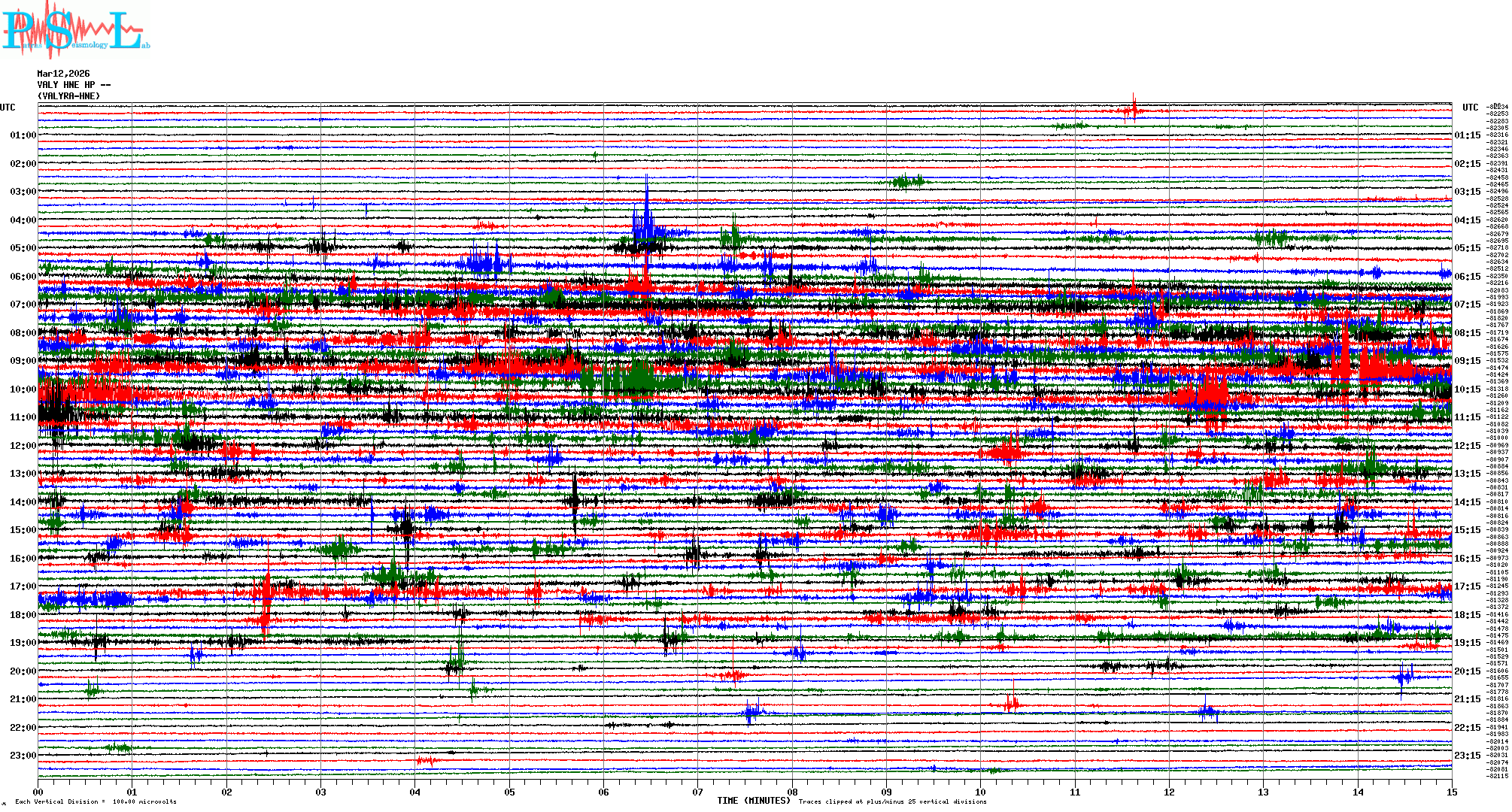Click the left UTC axis header

coord(8,108)
